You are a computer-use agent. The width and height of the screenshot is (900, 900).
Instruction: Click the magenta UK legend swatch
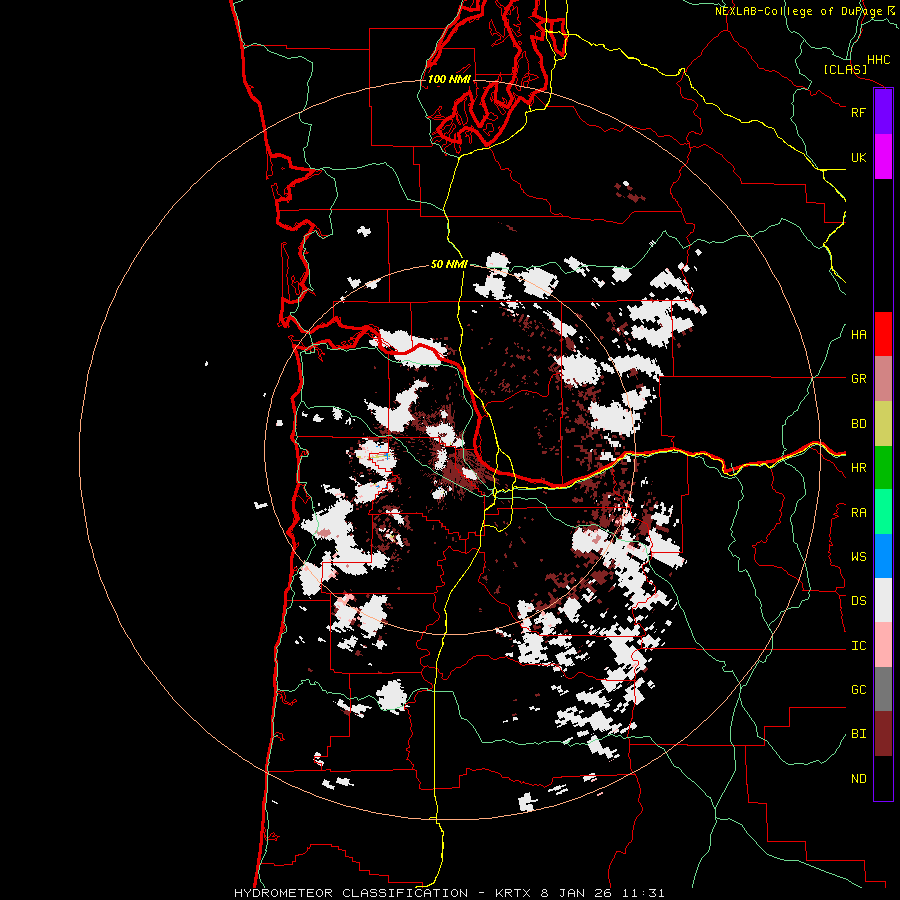[883, 157]
